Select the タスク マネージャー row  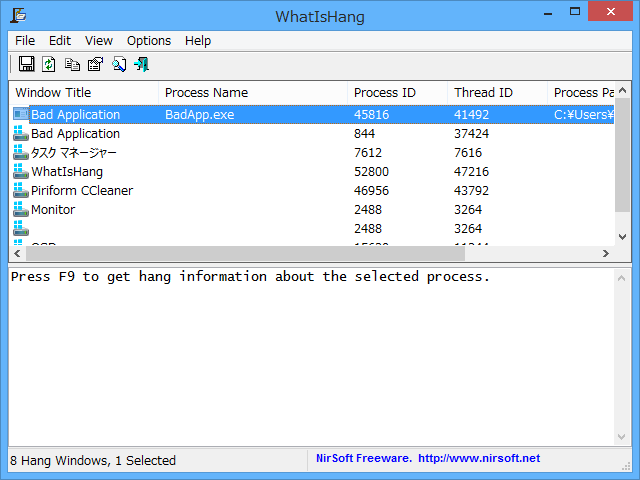tap(312, 153)
